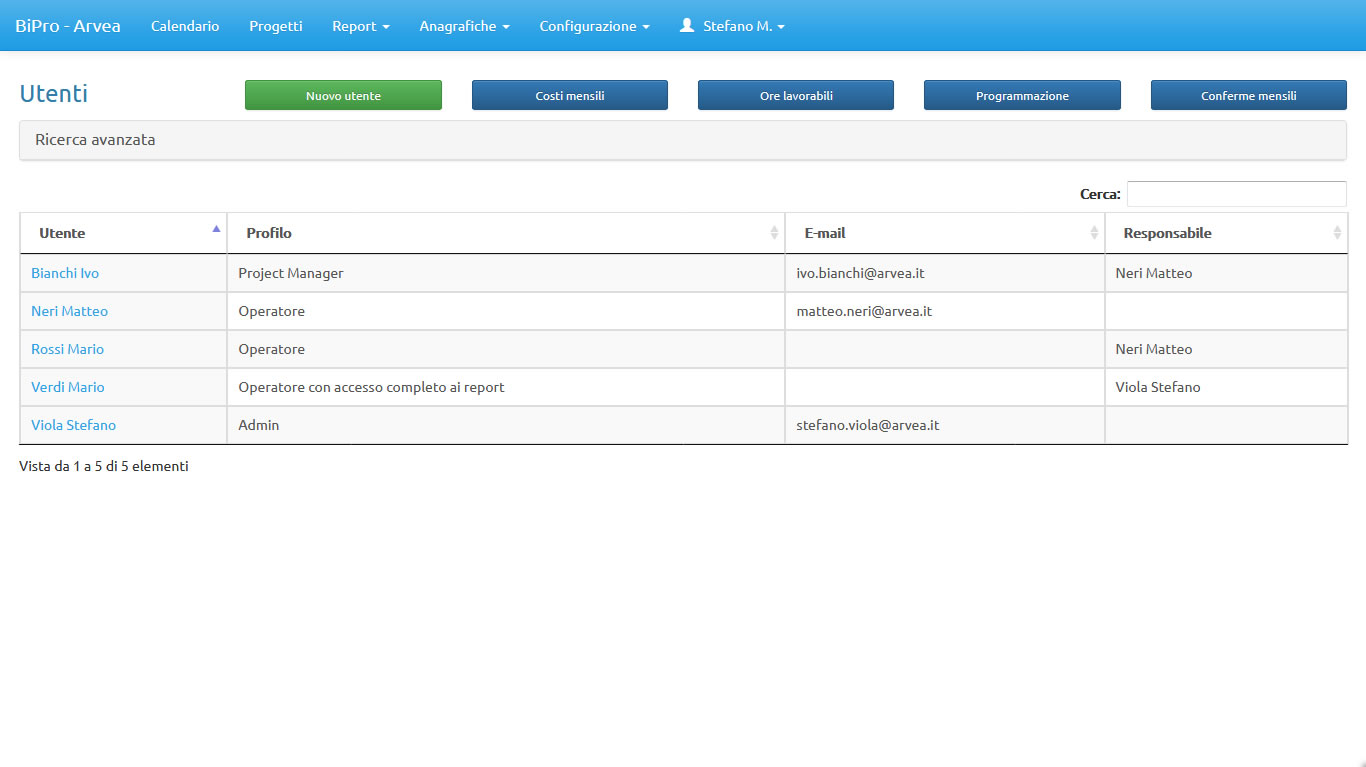Viewport: 1366px width, 767px height.
Task: Open user Bianchi Ivo's profile link
Action: [x=65, y=273]
